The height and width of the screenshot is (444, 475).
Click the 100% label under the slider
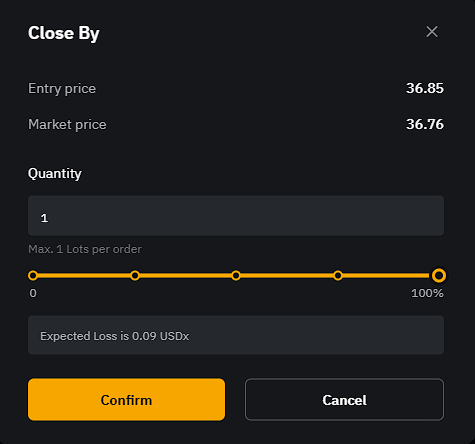[x=427, y=293]
